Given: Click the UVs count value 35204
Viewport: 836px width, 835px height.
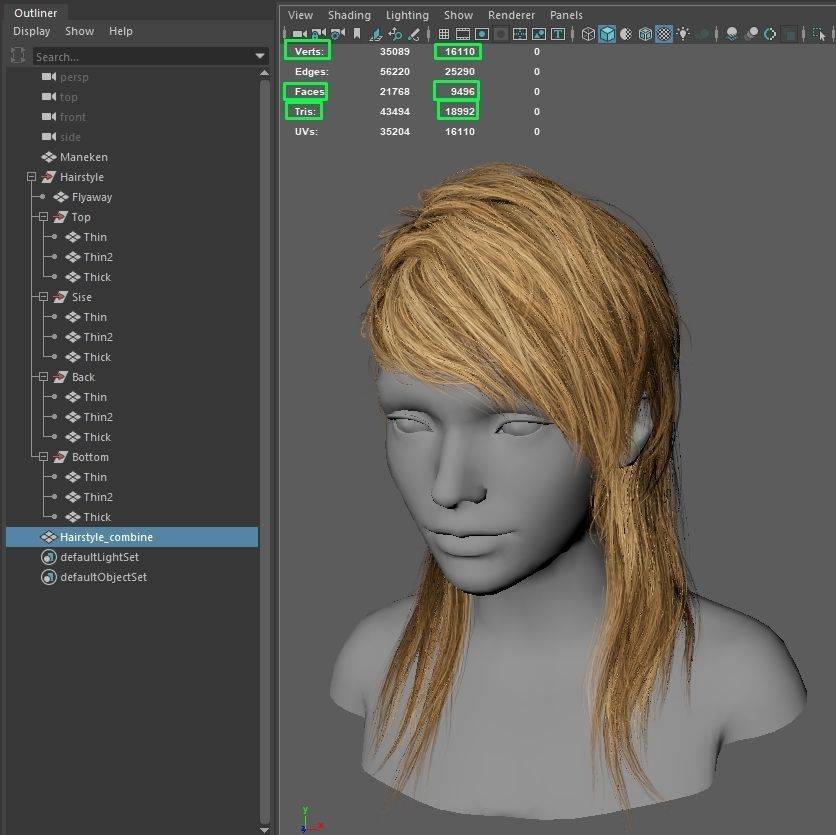Looking at the screenshot, I should pos(395,131).
